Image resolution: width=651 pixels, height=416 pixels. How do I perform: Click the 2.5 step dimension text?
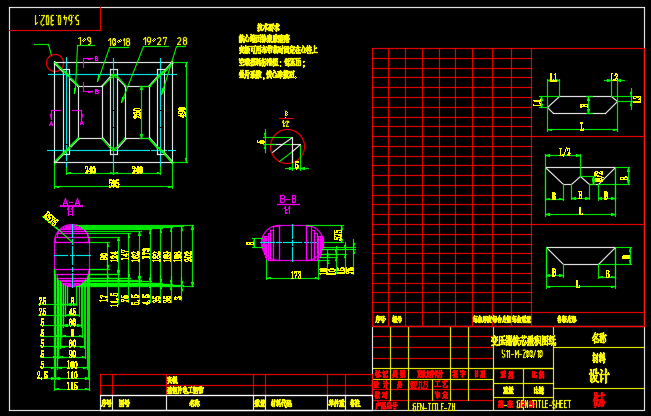pos(43,375)
